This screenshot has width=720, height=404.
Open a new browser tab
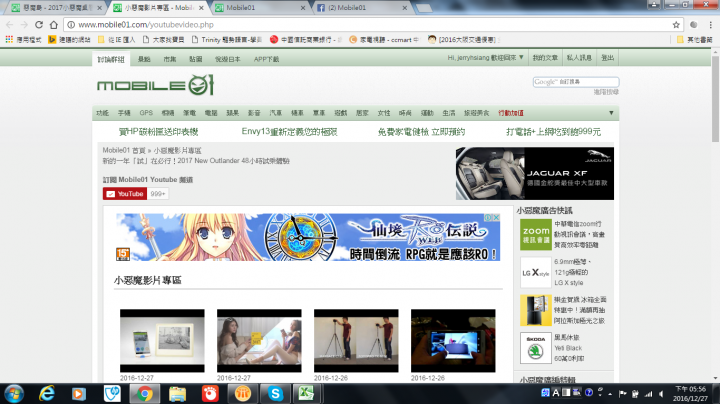[423, 8]
